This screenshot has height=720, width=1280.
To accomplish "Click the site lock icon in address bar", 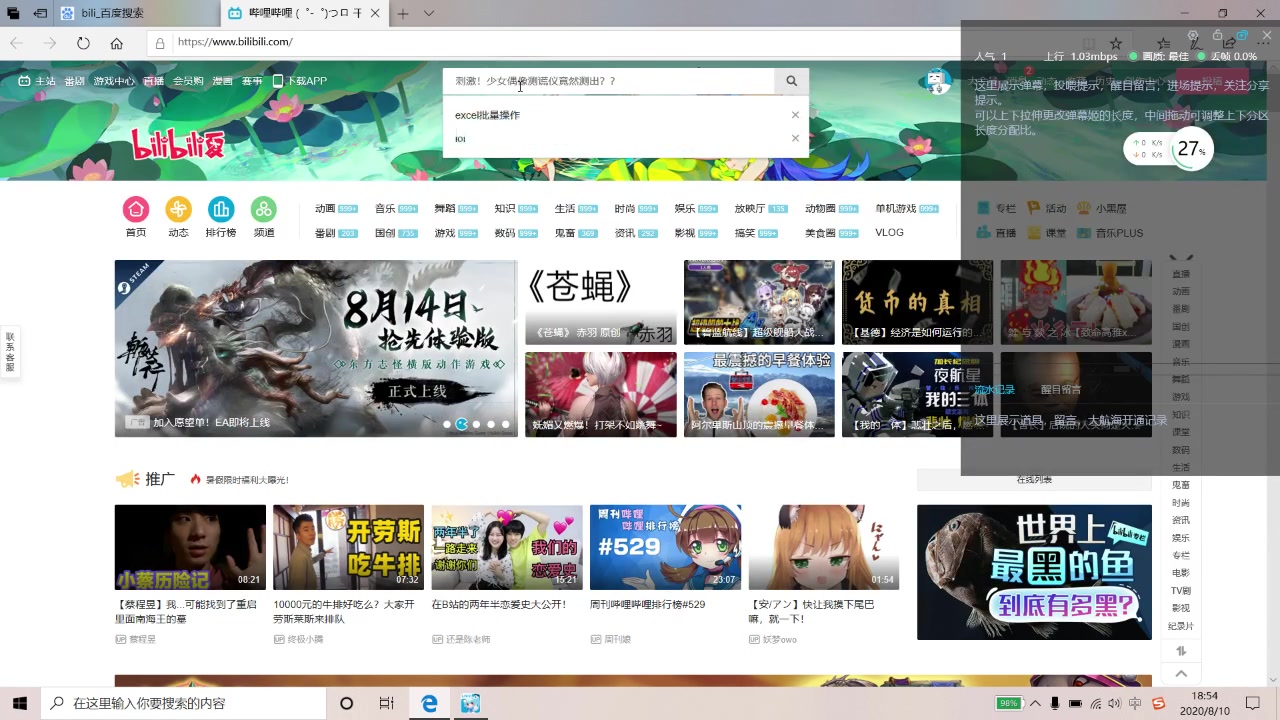I will point(159,43).
